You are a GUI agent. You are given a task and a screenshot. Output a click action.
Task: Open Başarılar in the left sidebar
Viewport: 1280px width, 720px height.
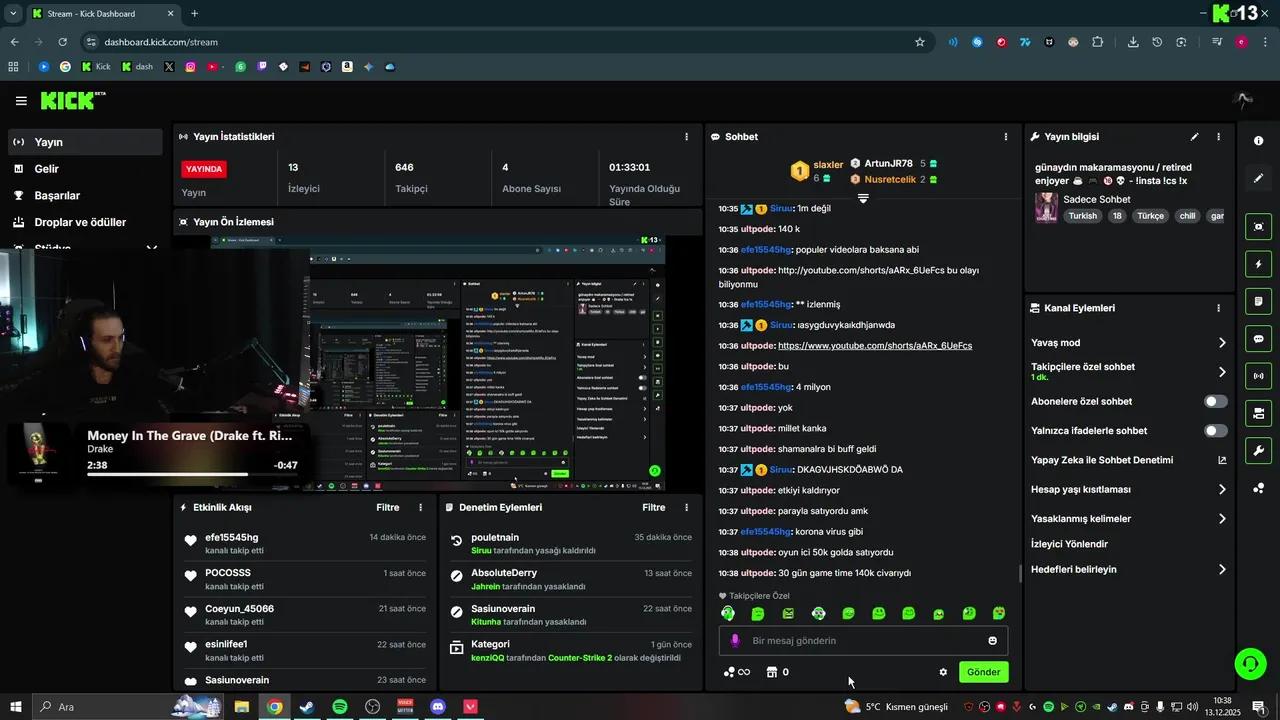(57, 196)
